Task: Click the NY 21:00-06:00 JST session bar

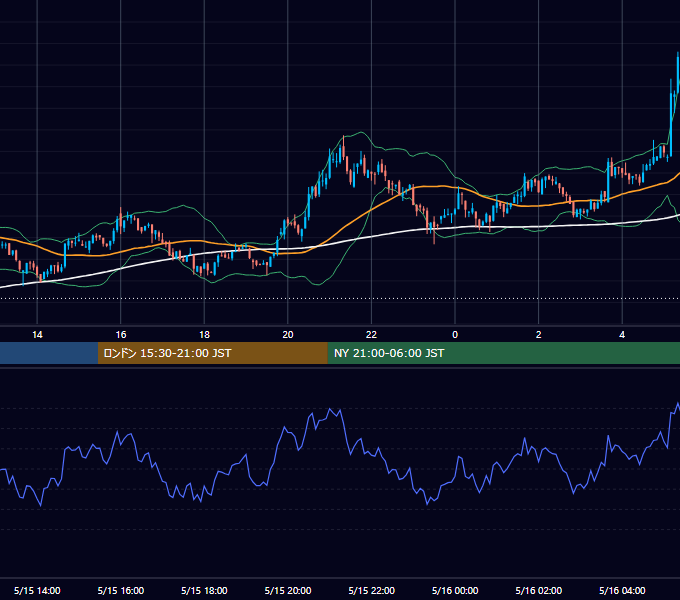Action: pyautogui.click(x=503, y=353)
